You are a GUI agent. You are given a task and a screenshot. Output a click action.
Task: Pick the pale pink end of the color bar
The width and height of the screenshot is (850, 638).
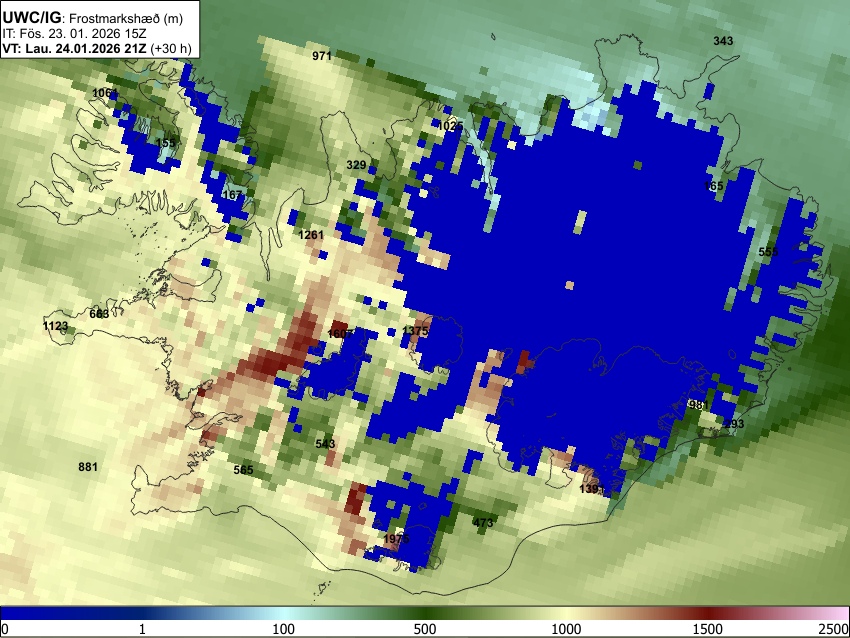pyautogui.click(x=835, y=614)
